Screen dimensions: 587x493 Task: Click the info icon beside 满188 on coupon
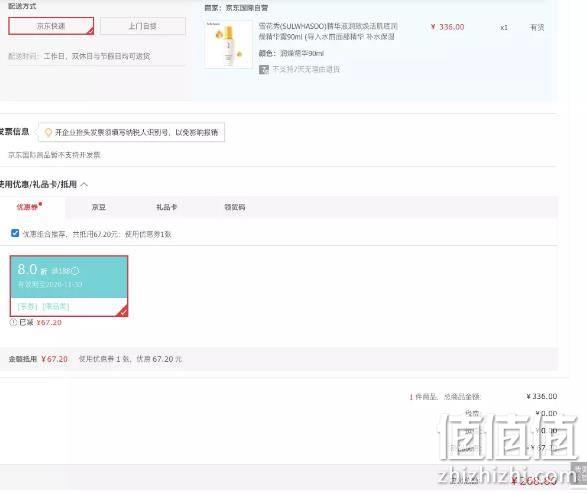tap(76, 270)
